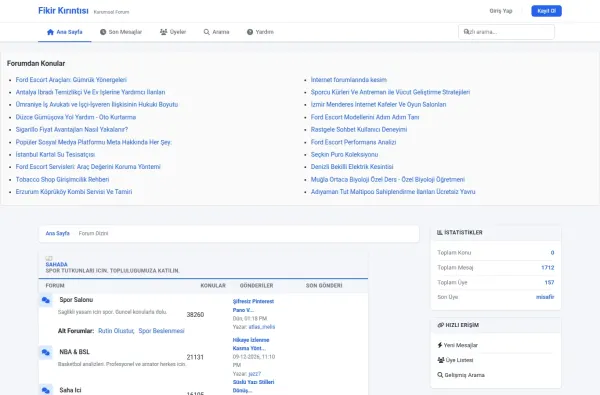Image resolution: width=600 pixels, height=395 pixels.
Task: Open Erzurum Köprüköy Kombi Servisi topic
Action: coord(74,192)
